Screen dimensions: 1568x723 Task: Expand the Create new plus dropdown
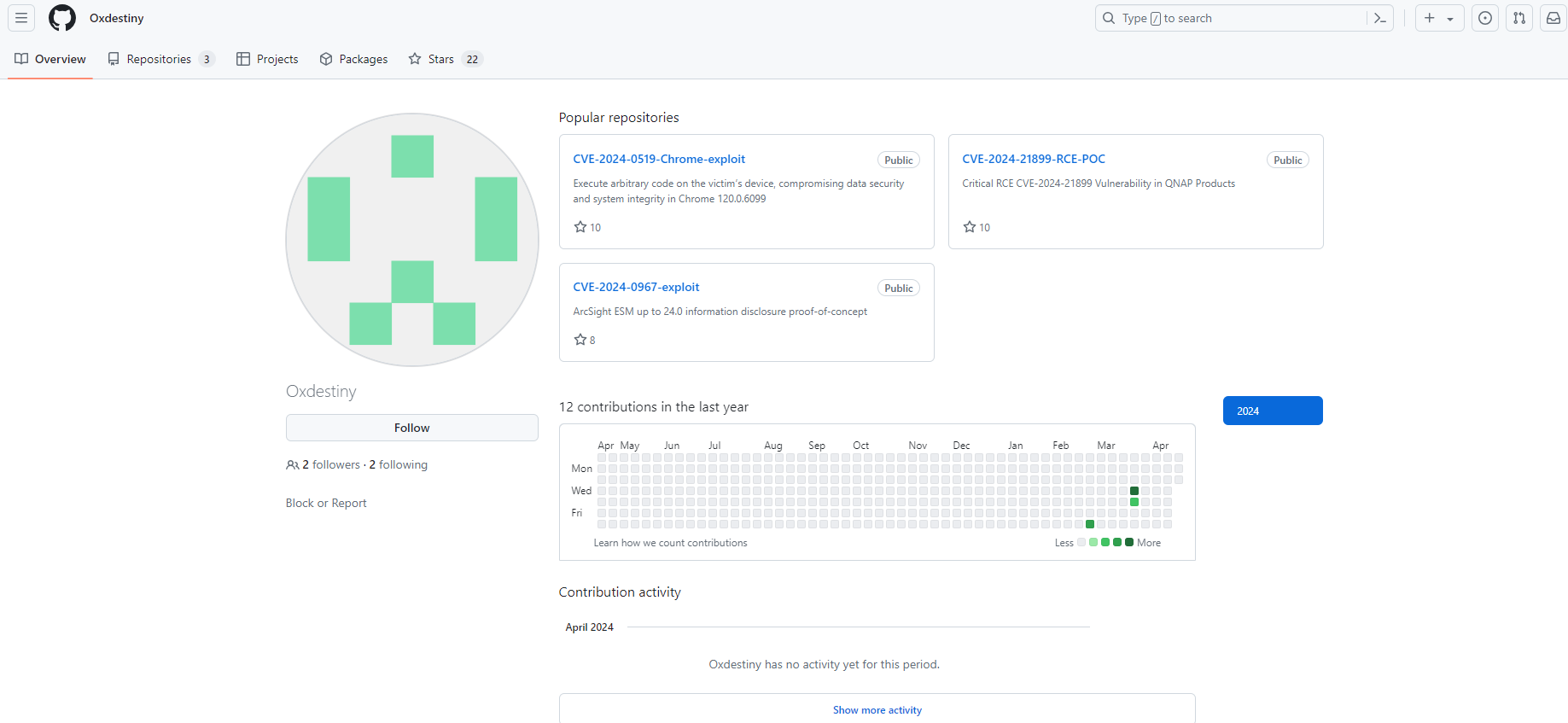coord(1439,18)
